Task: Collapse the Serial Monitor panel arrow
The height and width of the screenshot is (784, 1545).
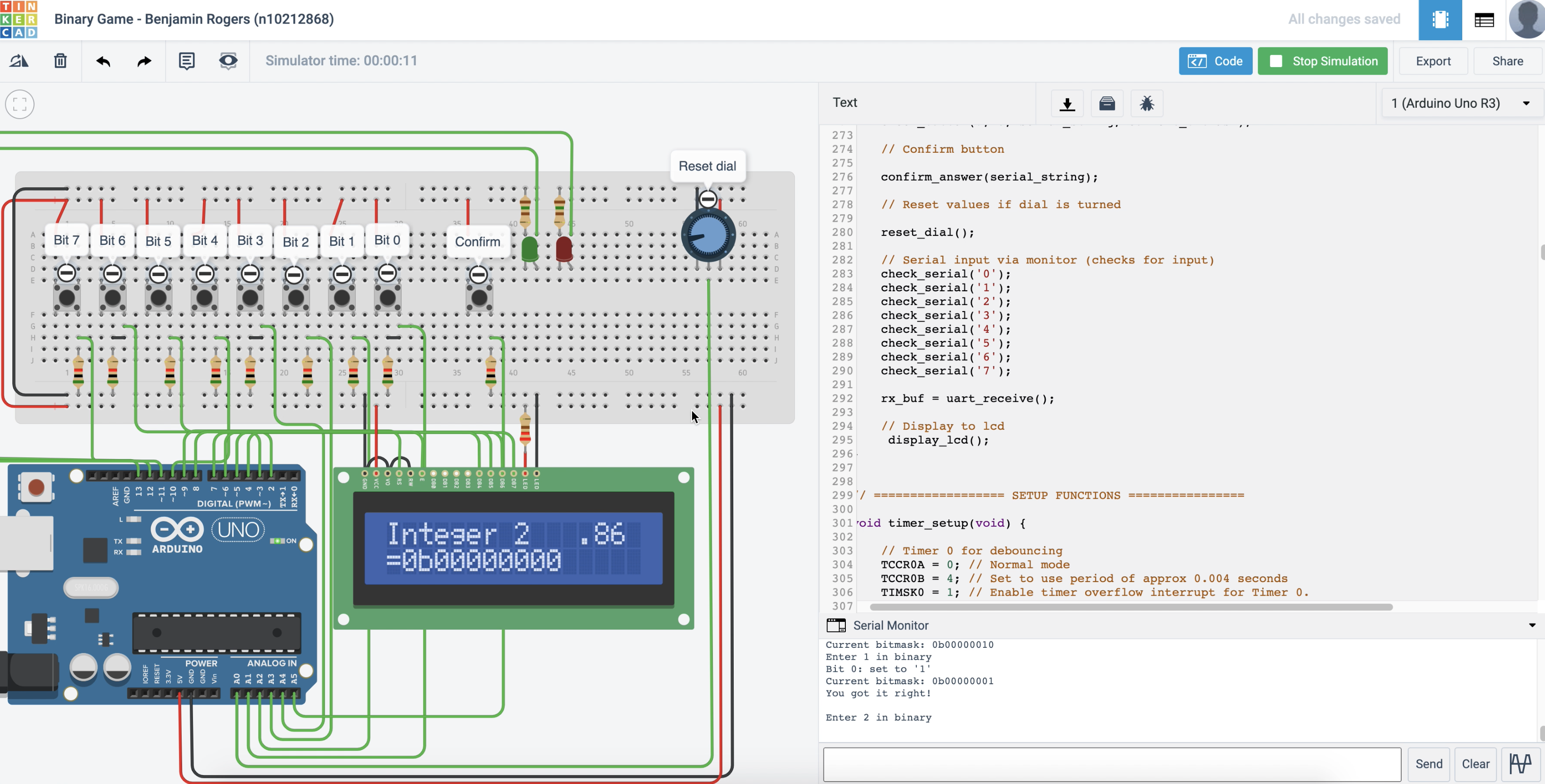Action: pos(1532,625)
